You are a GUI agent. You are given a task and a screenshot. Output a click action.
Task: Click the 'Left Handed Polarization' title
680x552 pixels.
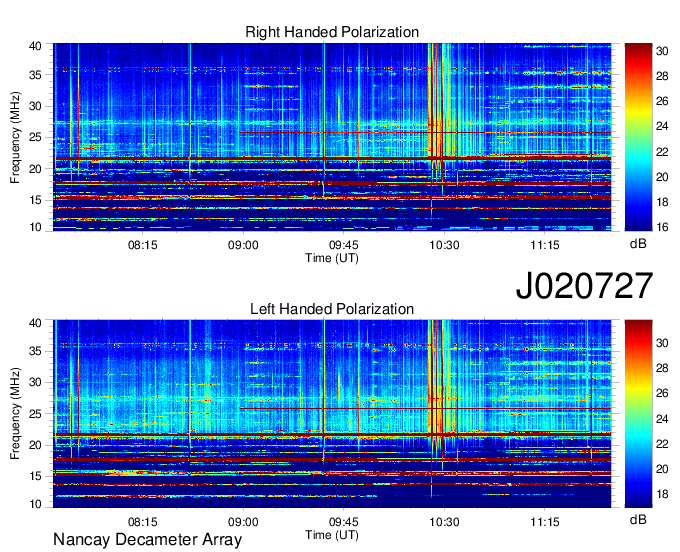pos(332,309)
